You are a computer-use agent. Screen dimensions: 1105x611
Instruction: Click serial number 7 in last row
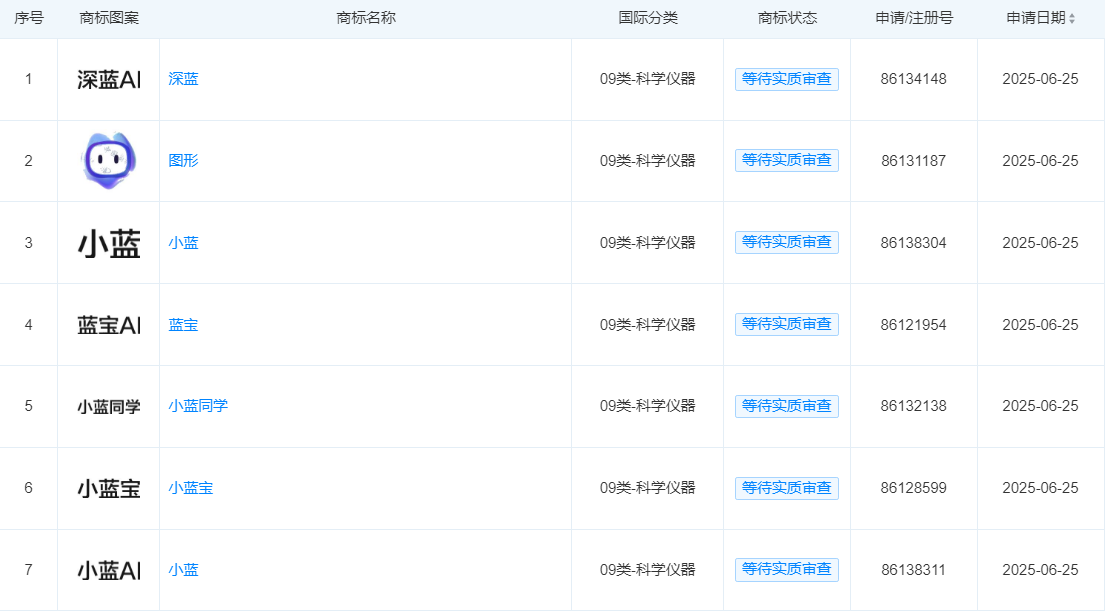pos(28,569)
